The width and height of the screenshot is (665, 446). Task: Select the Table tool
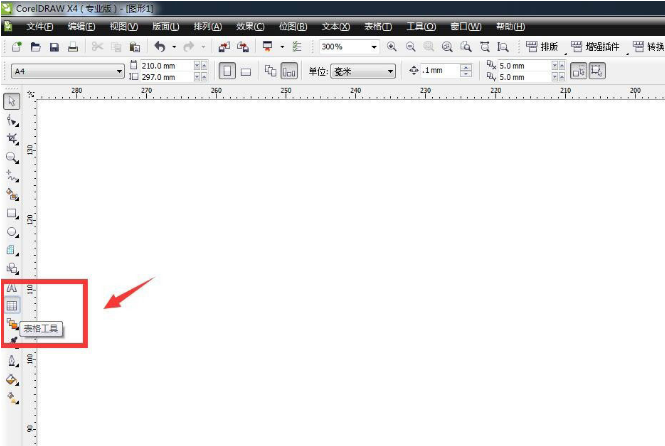coord(12,305)
